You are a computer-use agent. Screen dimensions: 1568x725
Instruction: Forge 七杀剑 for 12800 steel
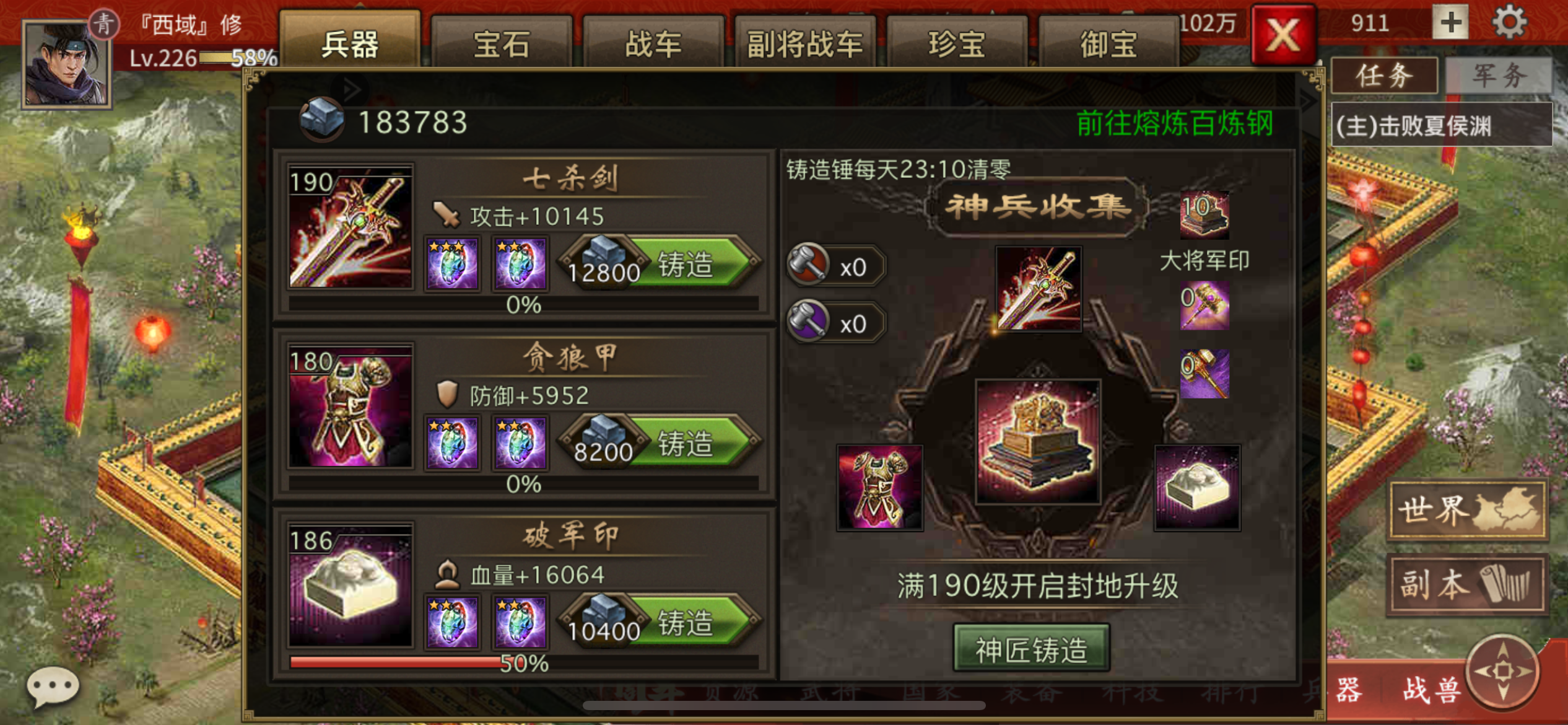point(660,264)
